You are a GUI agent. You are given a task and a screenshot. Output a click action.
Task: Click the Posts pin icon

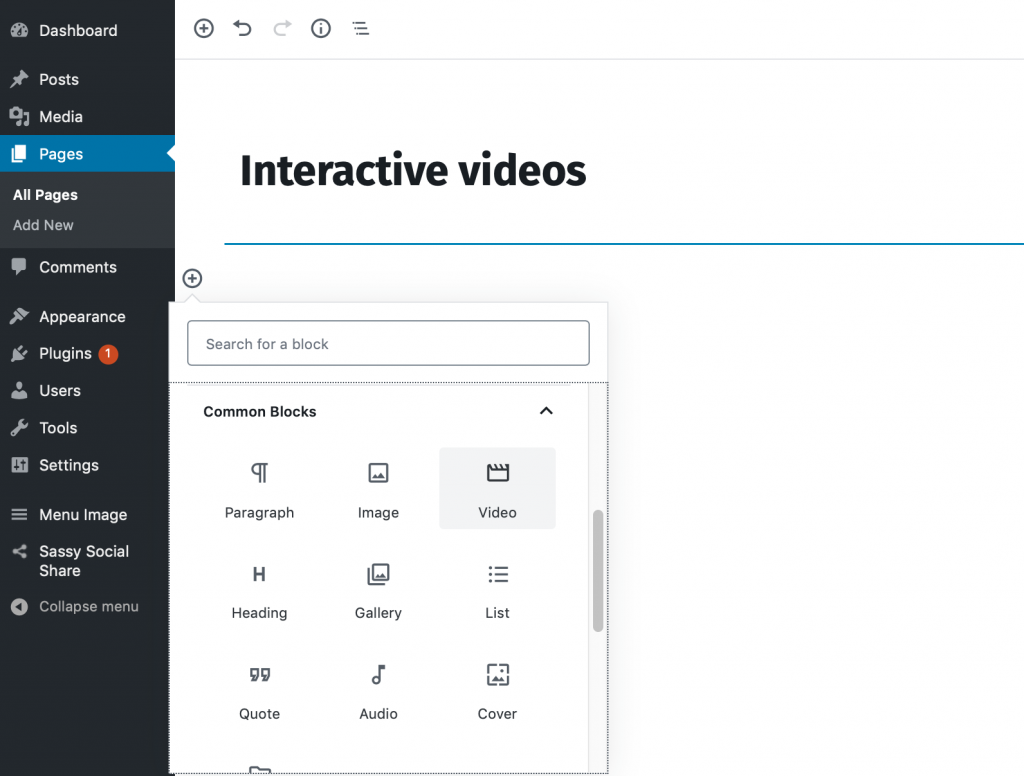[20, 79]
